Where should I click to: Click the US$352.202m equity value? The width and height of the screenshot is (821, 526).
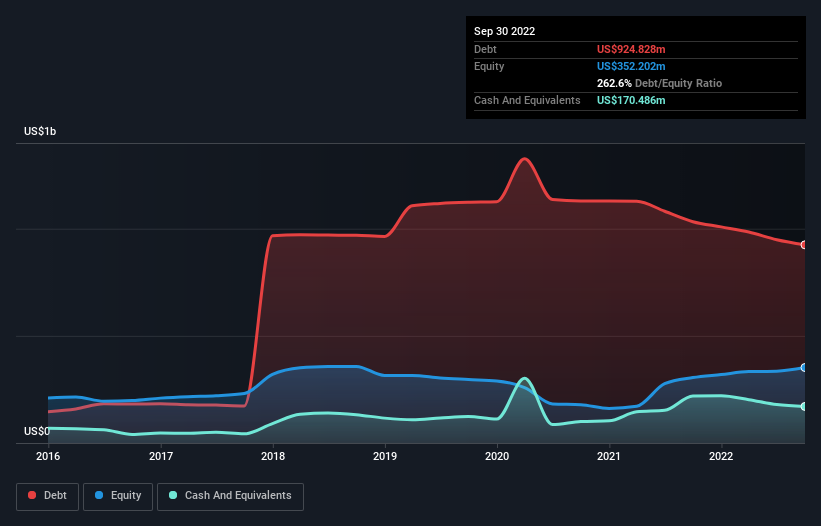(631, 66)
